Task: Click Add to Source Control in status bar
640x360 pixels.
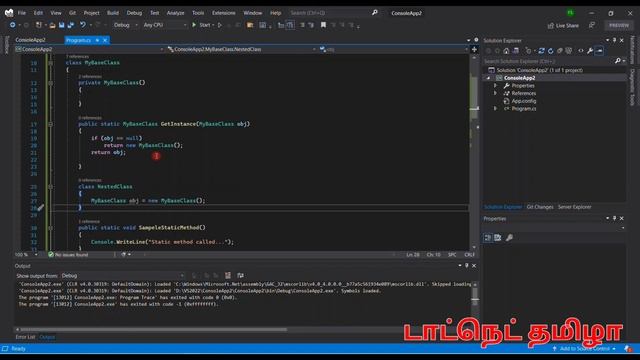Action: (584, 349)
